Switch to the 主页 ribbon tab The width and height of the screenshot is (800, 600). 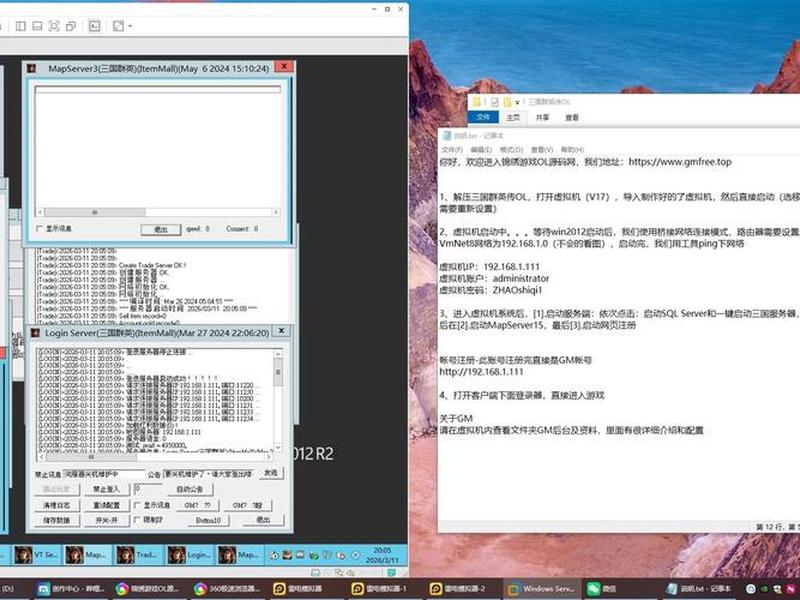513,117
